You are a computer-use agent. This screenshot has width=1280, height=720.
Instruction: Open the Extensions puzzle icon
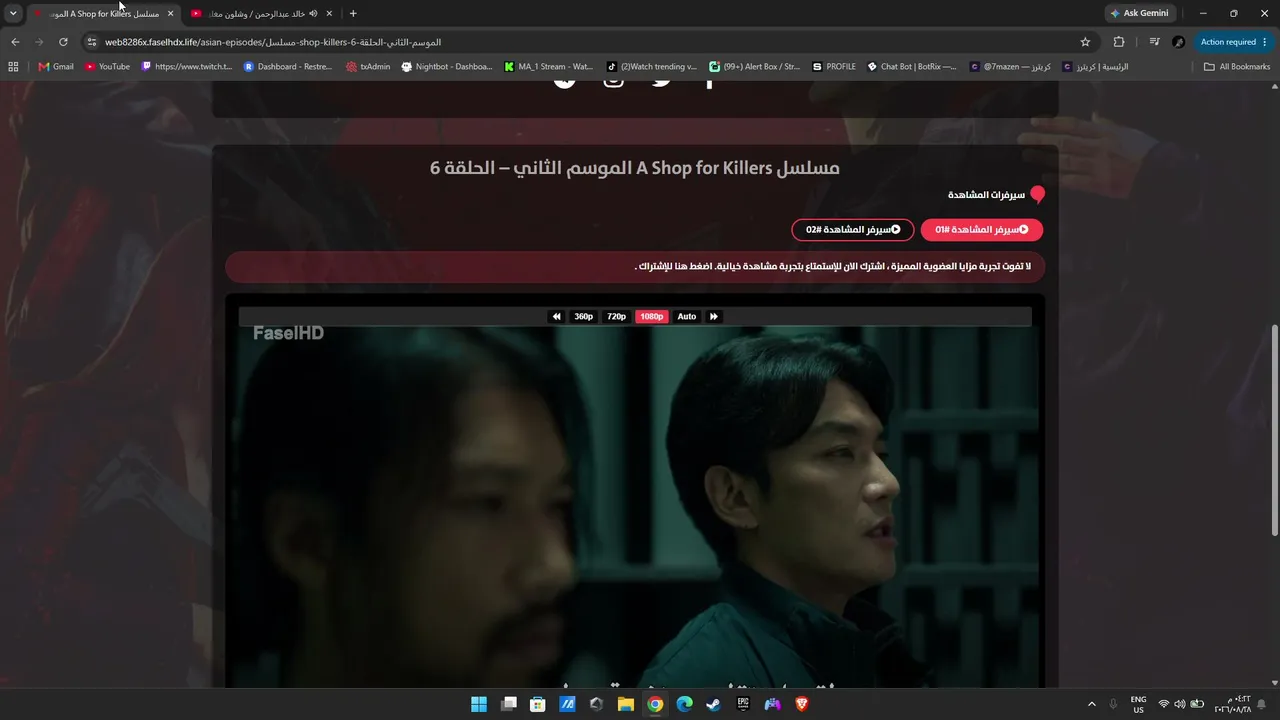point(1119,42)
